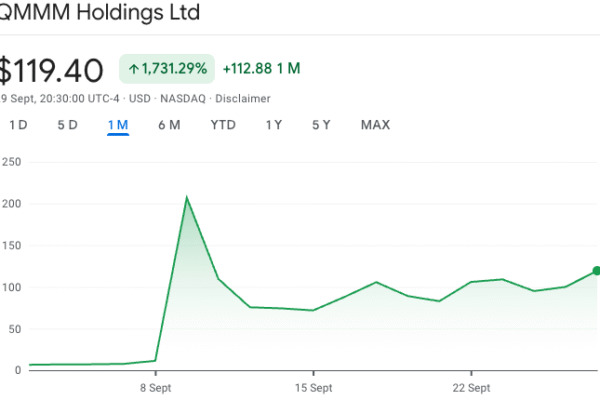Select the 1Y range tab
Image resolution: width=600 pixels, height=400 pixels.
(x=273, y=125)
